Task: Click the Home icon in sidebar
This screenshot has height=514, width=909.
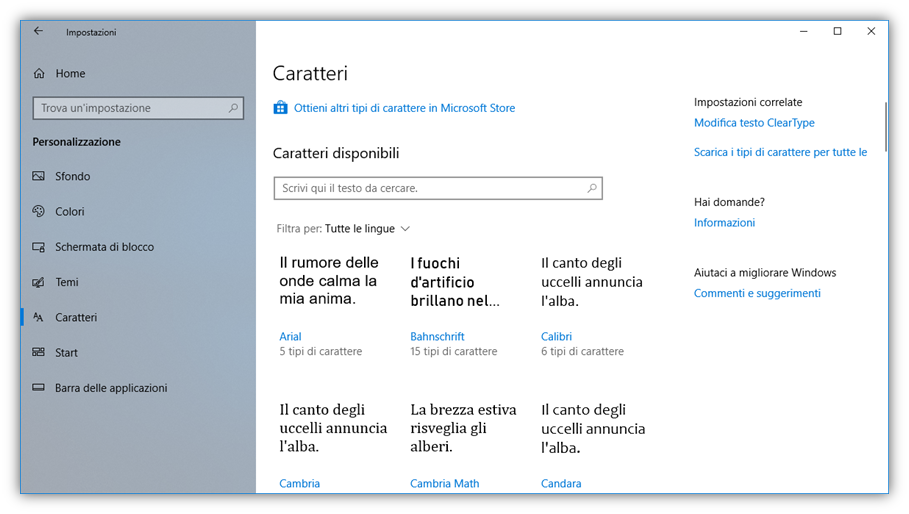Action: pyautogui.click(x=39, y=73)
